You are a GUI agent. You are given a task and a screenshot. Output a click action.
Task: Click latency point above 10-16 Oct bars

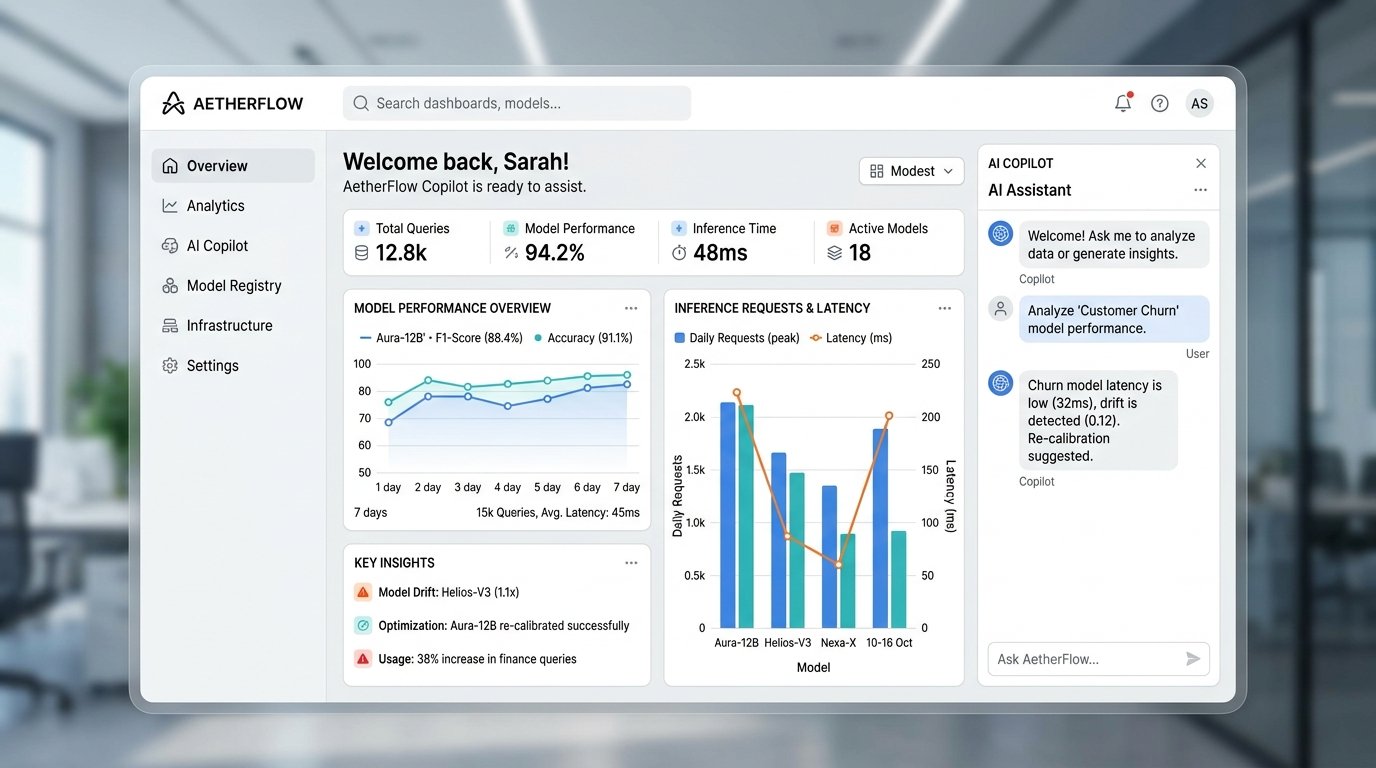[x=889, y=415]
